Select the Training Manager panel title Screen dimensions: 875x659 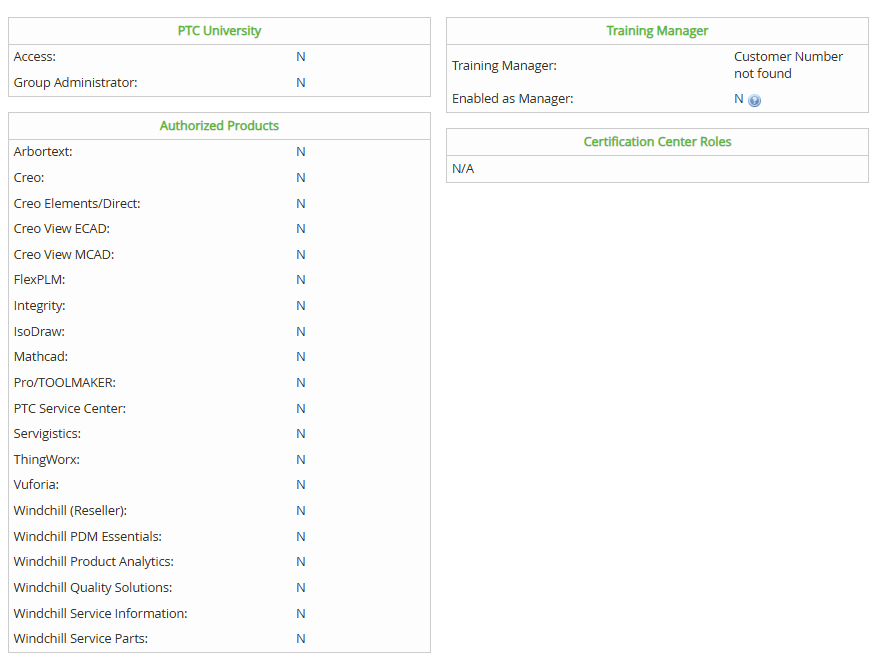[657, 30]
